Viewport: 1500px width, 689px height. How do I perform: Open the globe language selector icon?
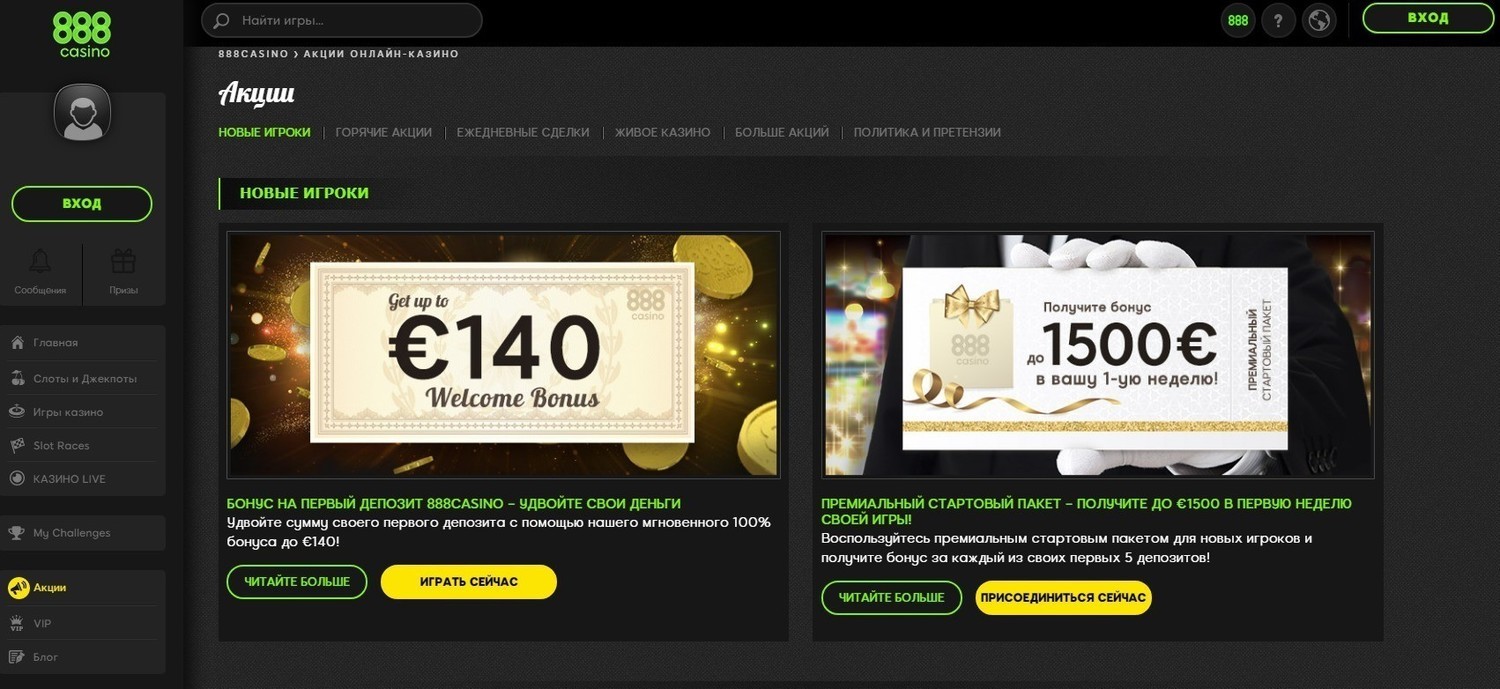(x=1320, y=20)
